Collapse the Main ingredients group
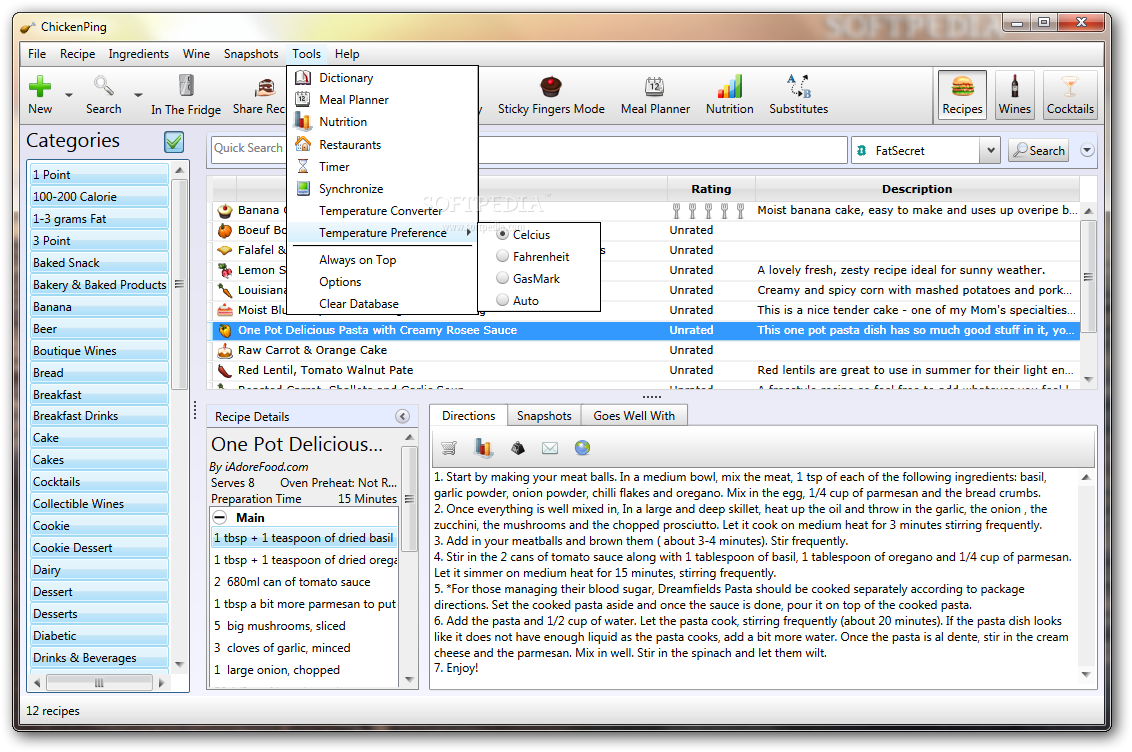 click(x=220, y=517)
